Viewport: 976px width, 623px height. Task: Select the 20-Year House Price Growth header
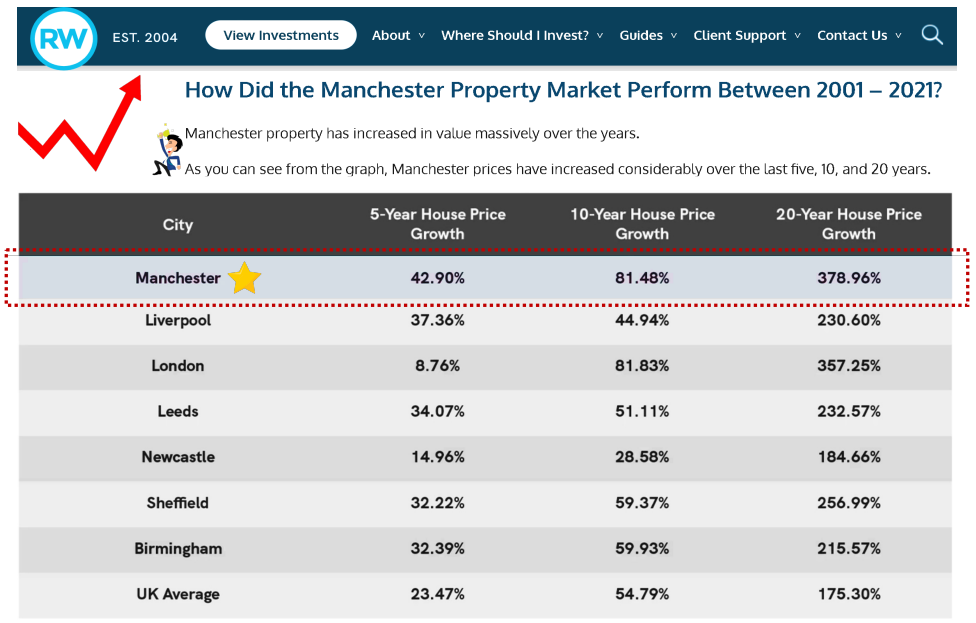[849, 224]
